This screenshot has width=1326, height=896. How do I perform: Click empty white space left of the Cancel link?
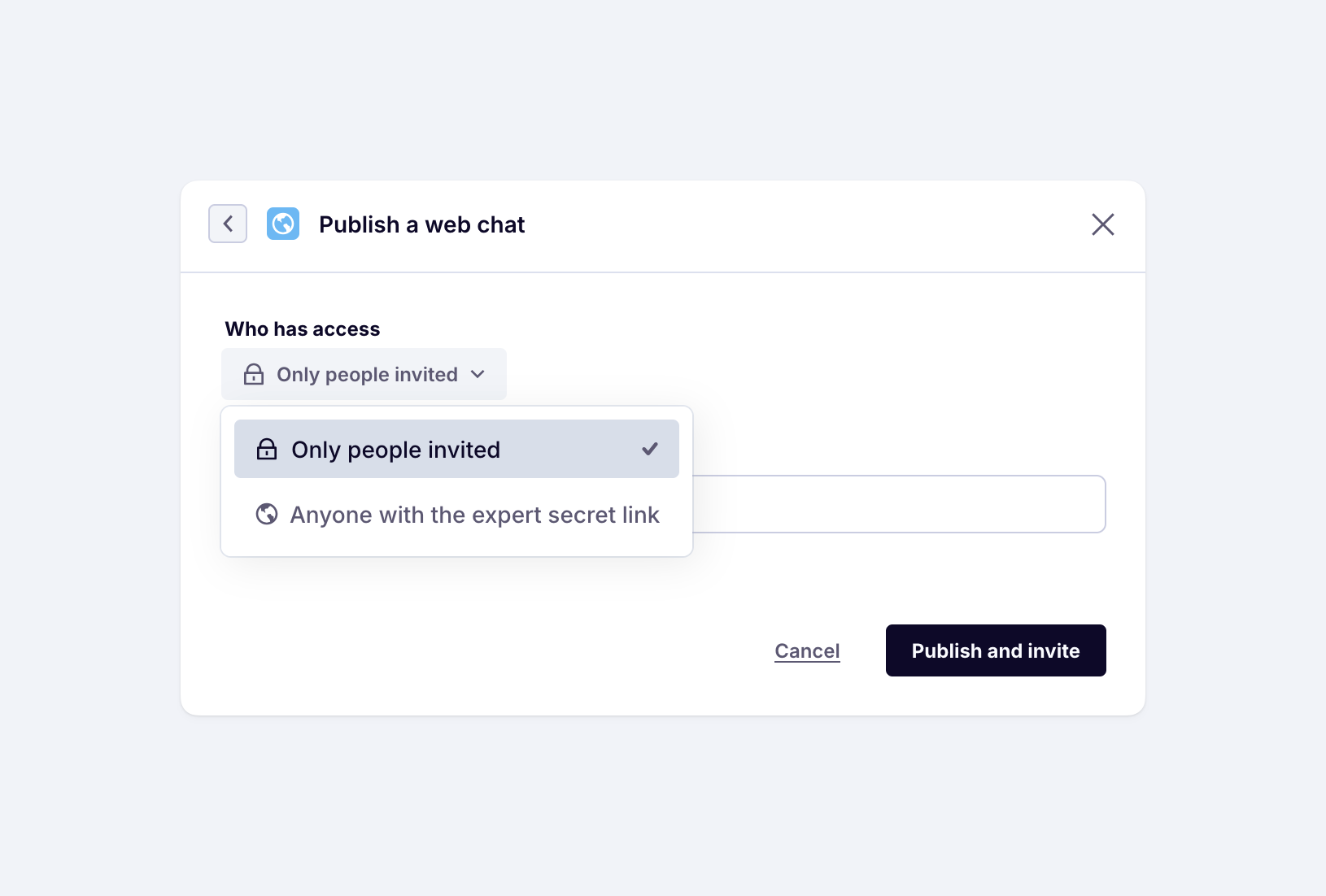(488, 650)
